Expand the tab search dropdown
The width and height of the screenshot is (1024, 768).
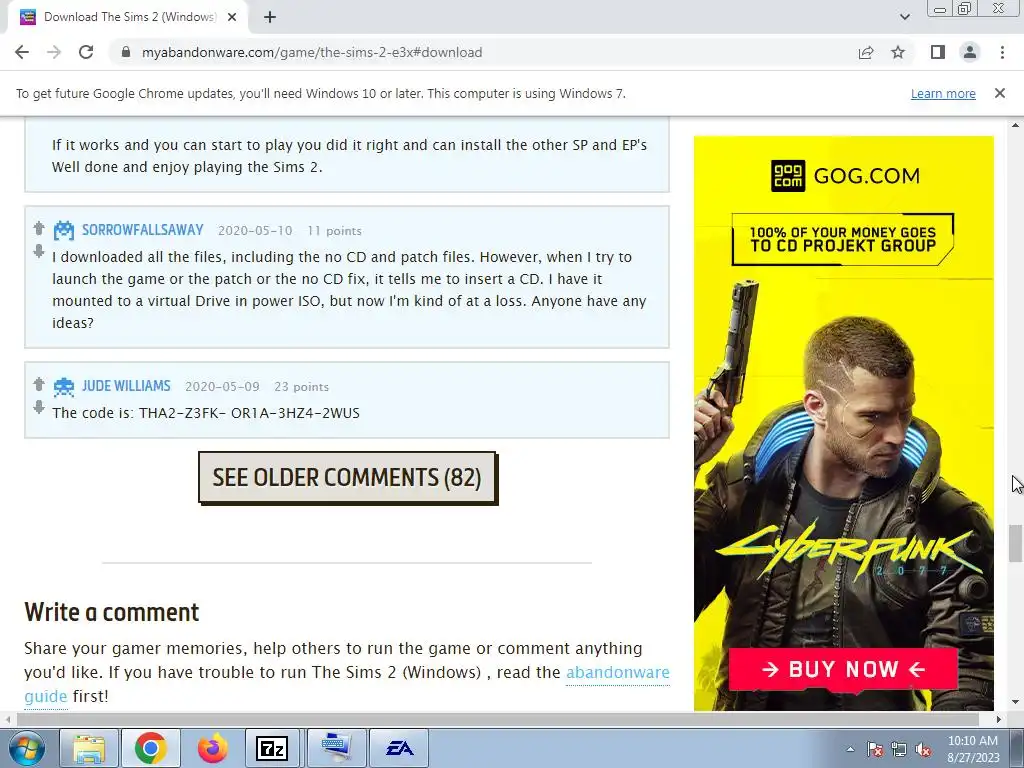point(904,17)
